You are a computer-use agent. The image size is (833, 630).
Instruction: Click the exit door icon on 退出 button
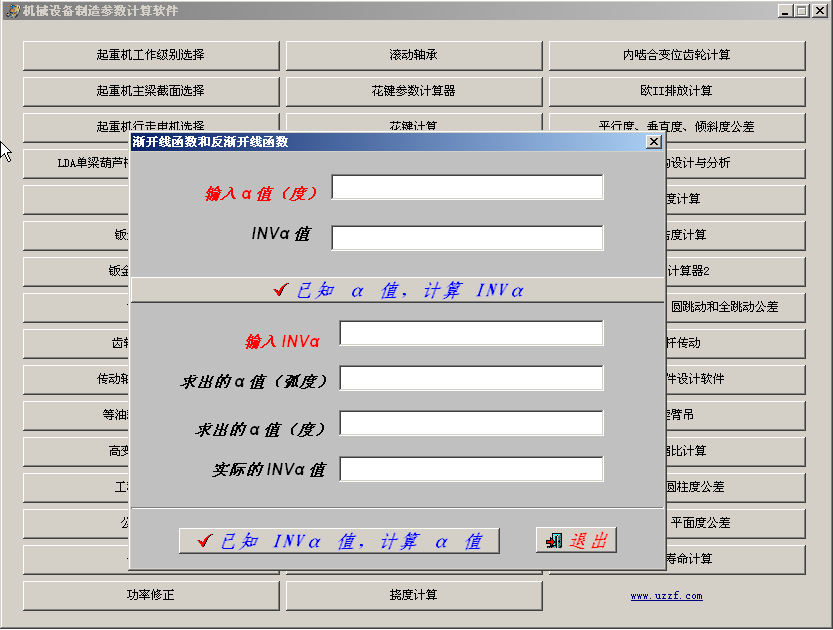pyautogui.click(x=554, y=541)
